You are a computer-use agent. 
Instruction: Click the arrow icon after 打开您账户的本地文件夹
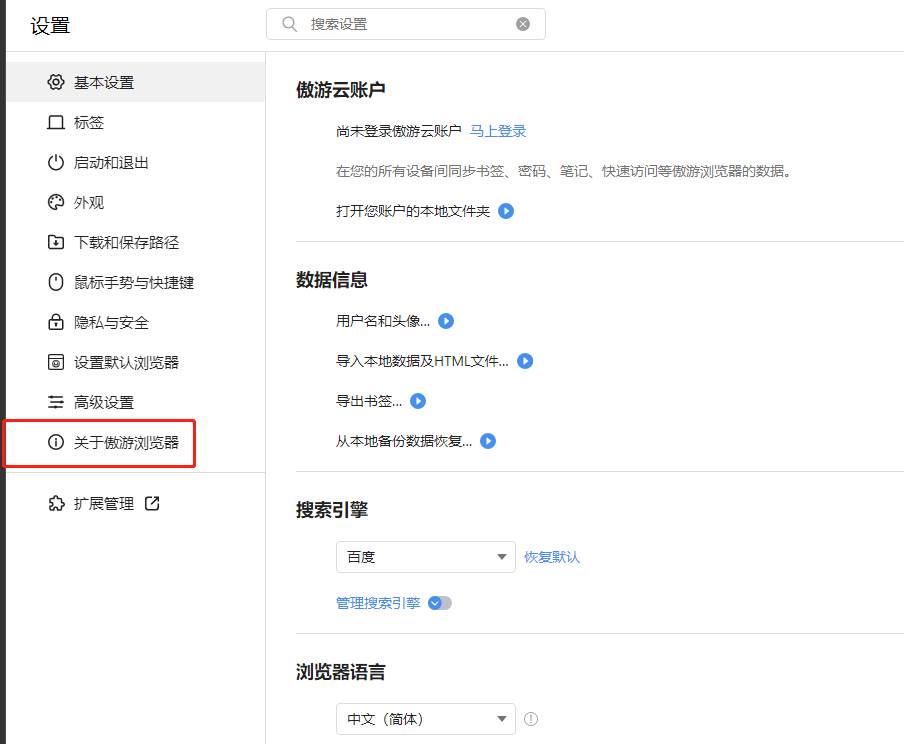tap(506, 211)
